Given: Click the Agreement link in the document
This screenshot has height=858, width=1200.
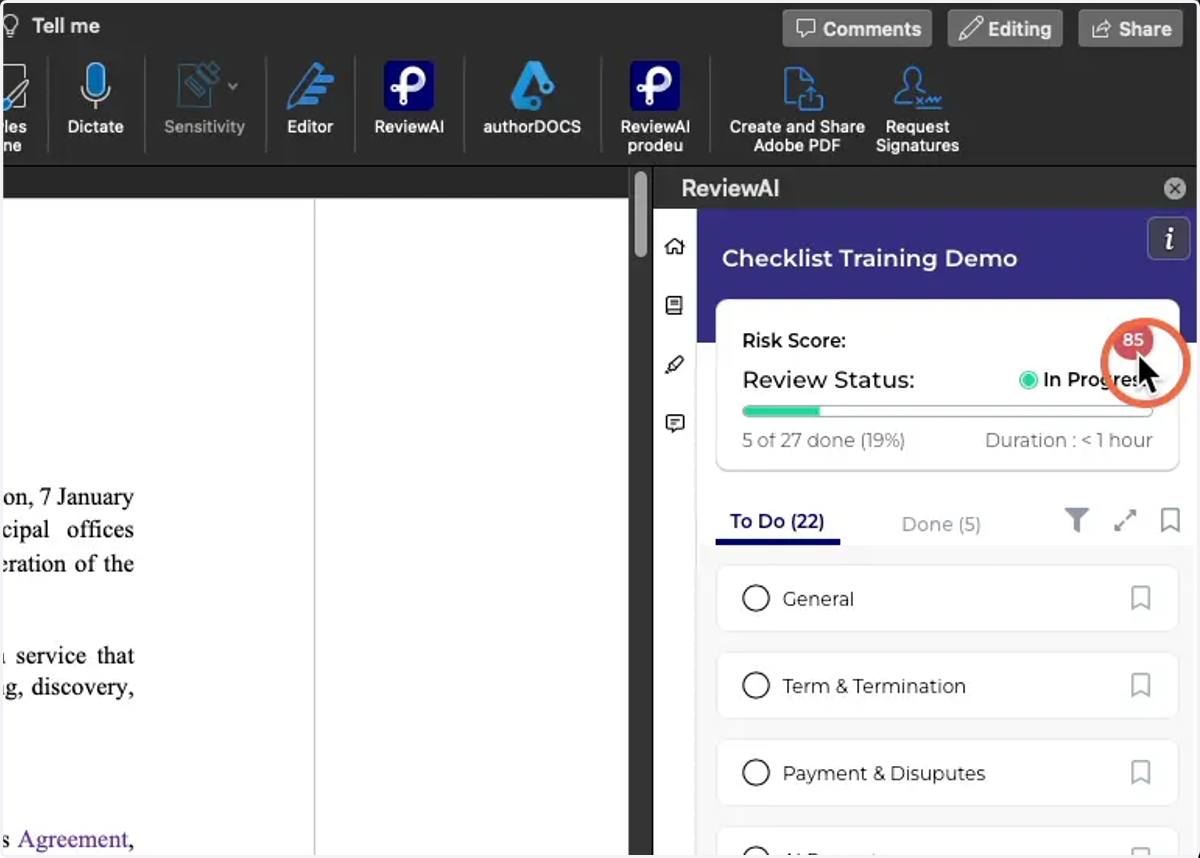Looking at the screenshot, I should [73, 839].
